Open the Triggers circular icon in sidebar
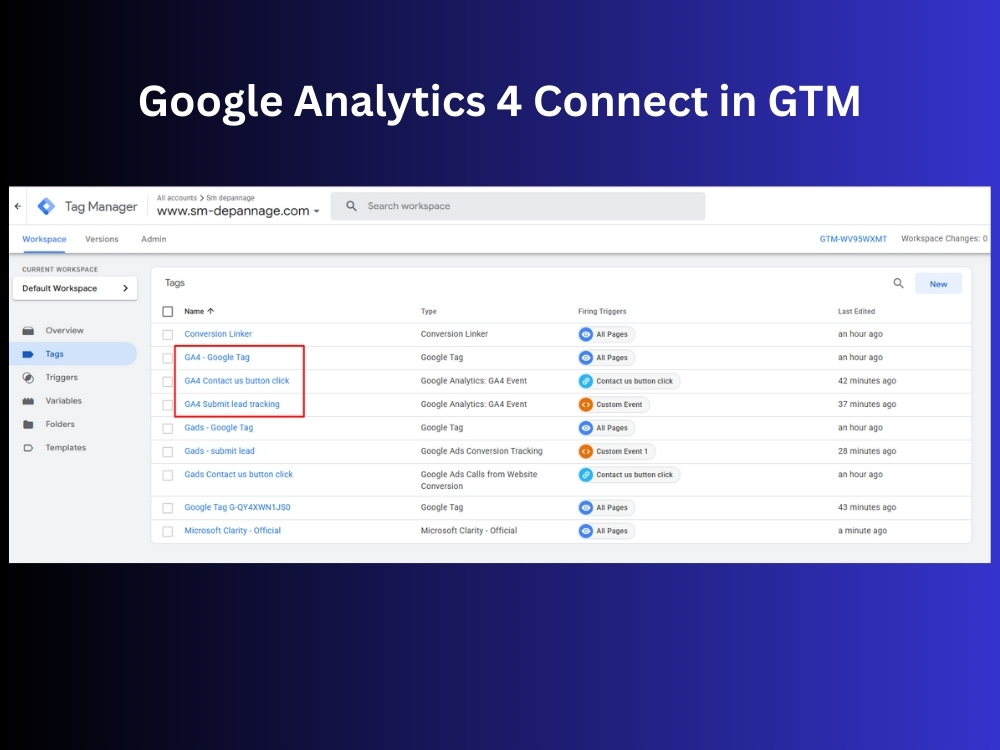This screenshot has width=1000, height=750. click(x=28, y=378)
